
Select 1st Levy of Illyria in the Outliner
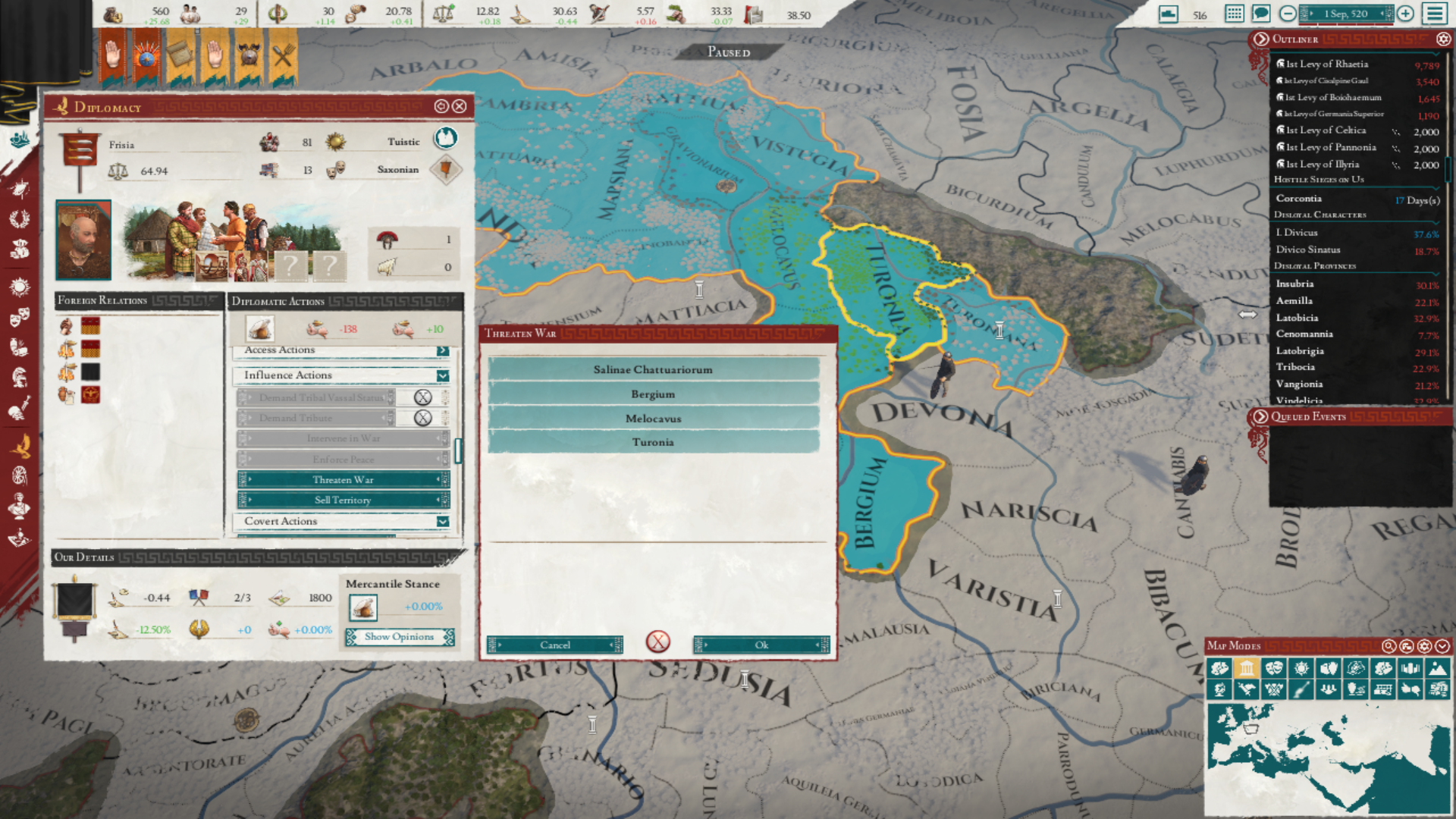click(x=1357, y=164)
